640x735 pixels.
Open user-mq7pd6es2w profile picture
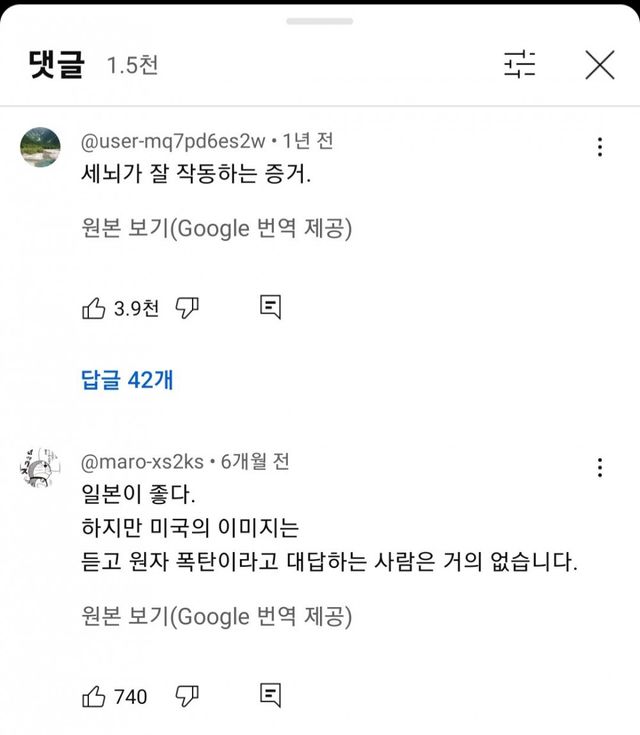click(x=40, y=149)
